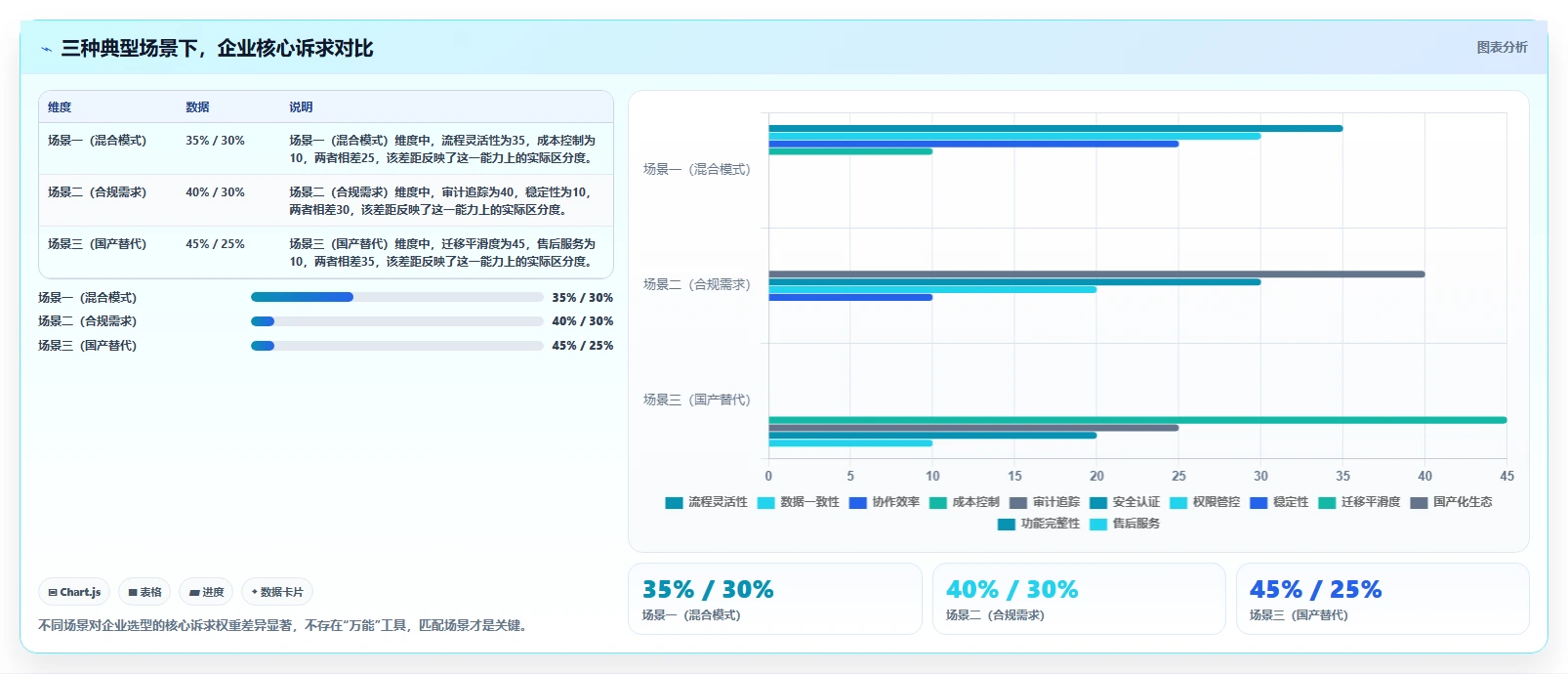Click the 场景二 (合规需求) progress bar
The image size is (1568, 674).
[x=396, y=321]
